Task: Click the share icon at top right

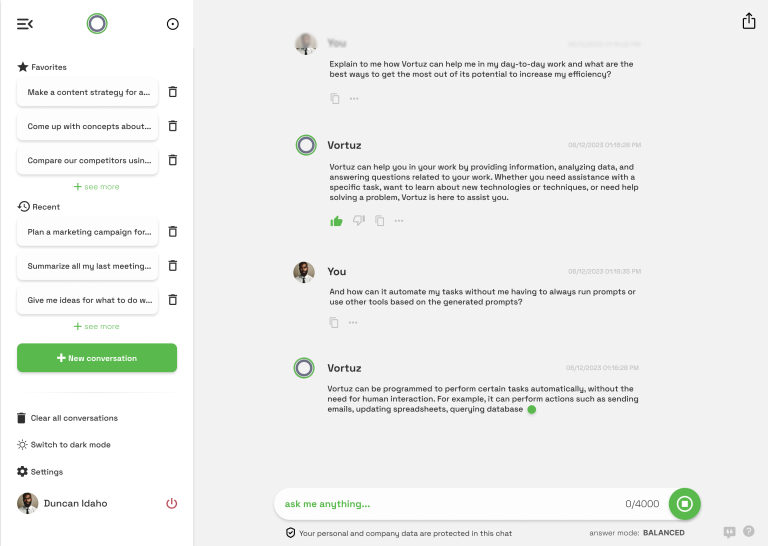Action: point(748,21)
